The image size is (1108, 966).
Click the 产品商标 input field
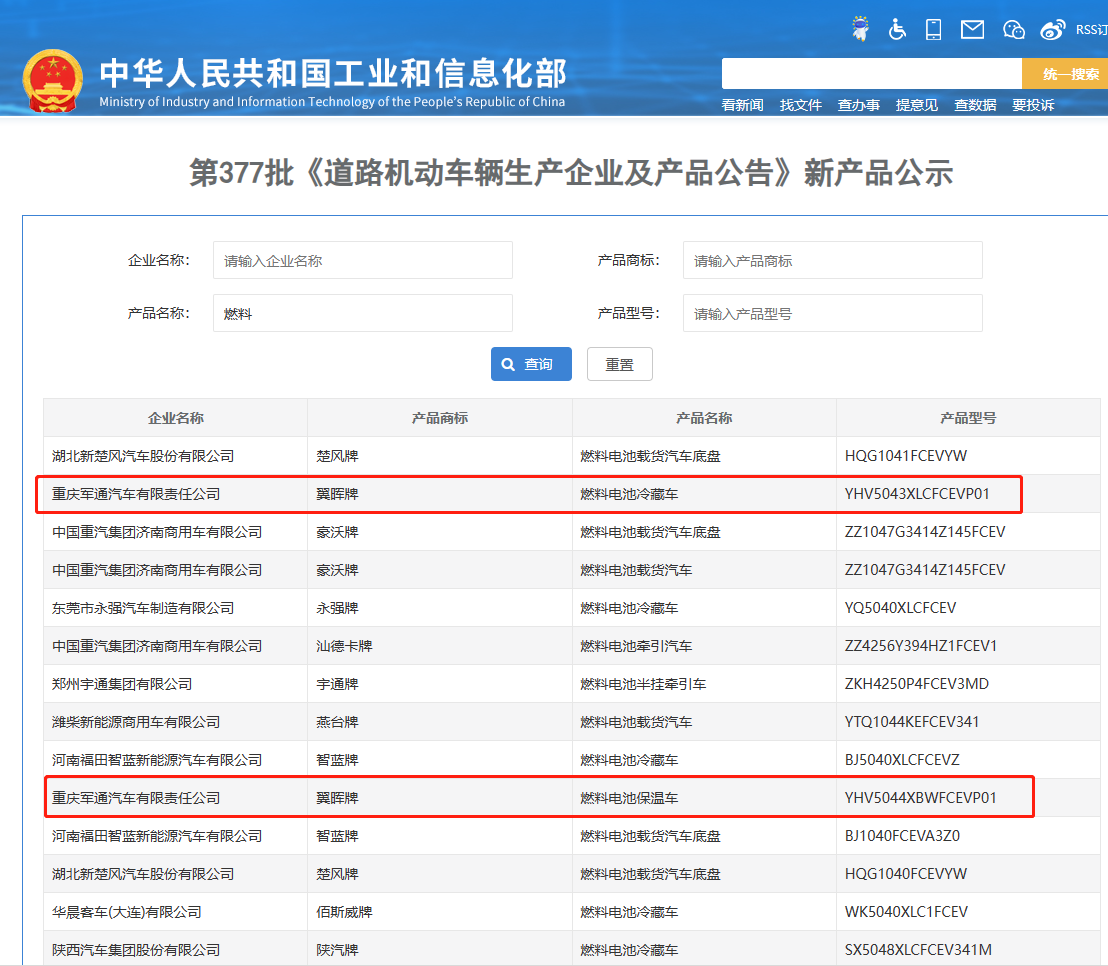(832, 260)
